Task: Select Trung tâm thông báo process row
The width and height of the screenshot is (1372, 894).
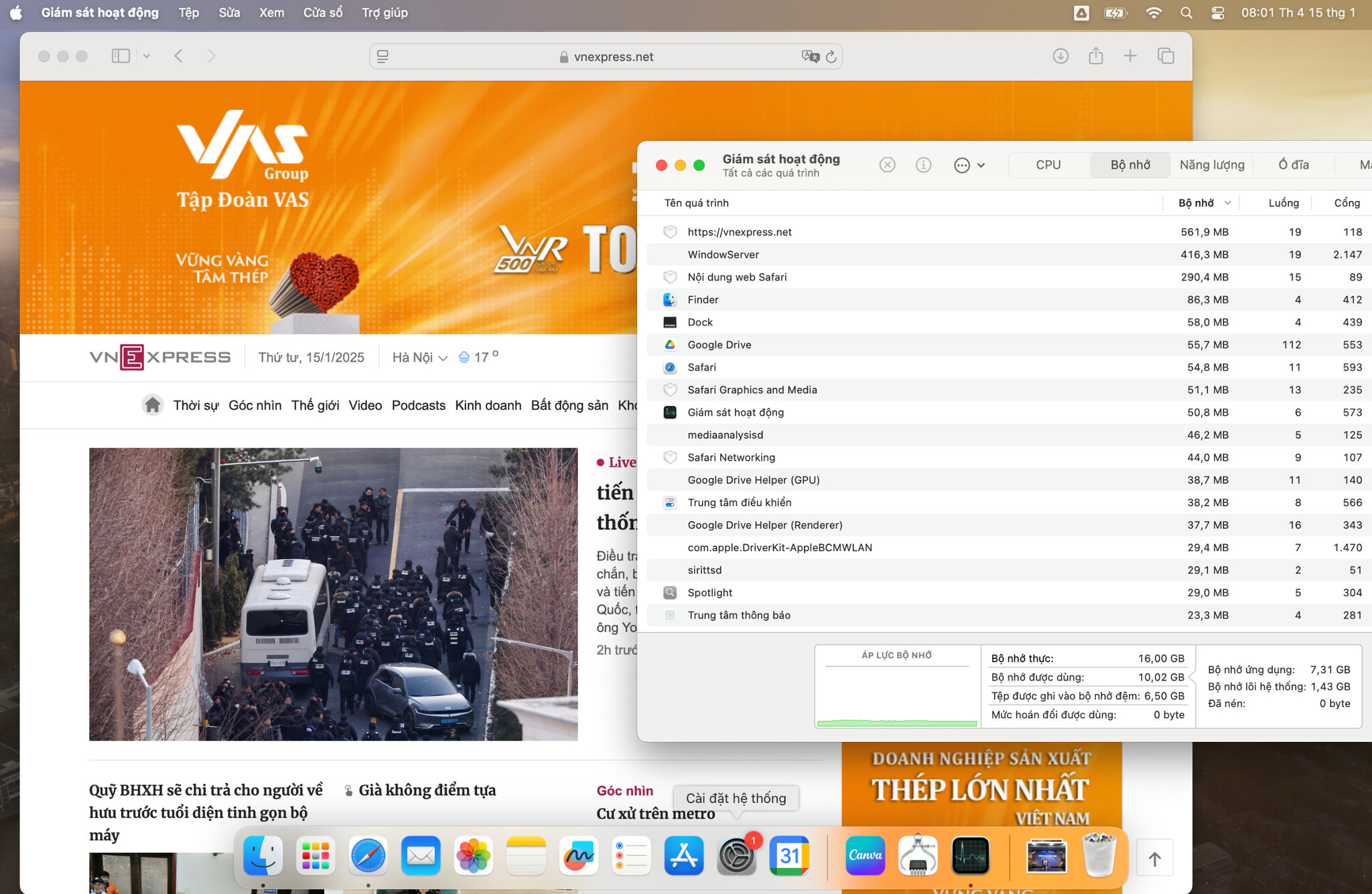Action: (1009, 615)
